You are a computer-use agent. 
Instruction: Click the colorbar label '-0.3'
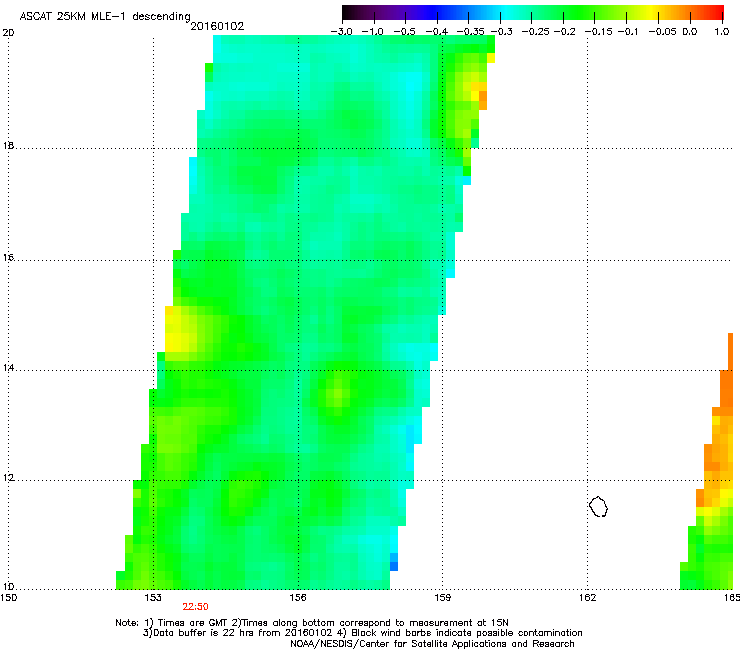pyautogui.click(x=502, y=32)
